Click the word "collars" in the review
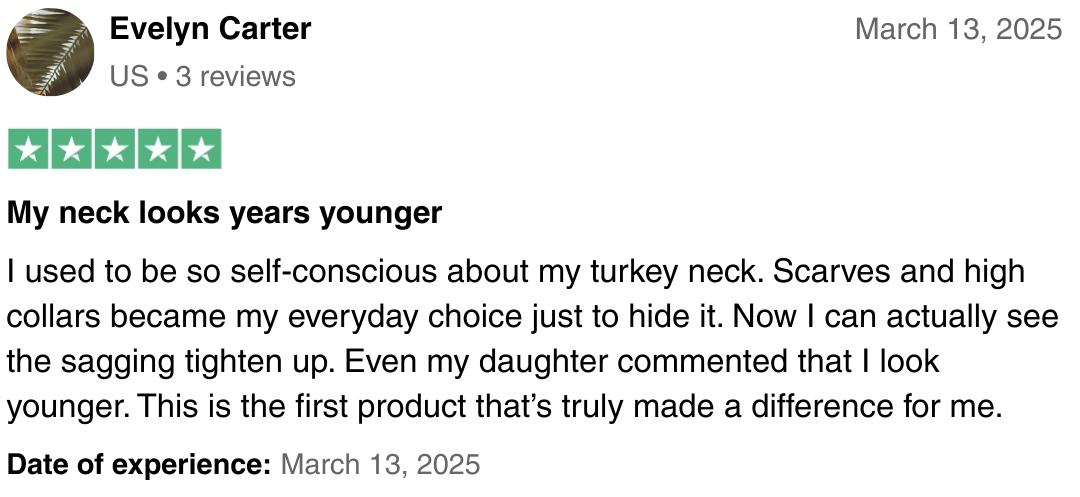 pyautogui.click(x=54, y=316)
